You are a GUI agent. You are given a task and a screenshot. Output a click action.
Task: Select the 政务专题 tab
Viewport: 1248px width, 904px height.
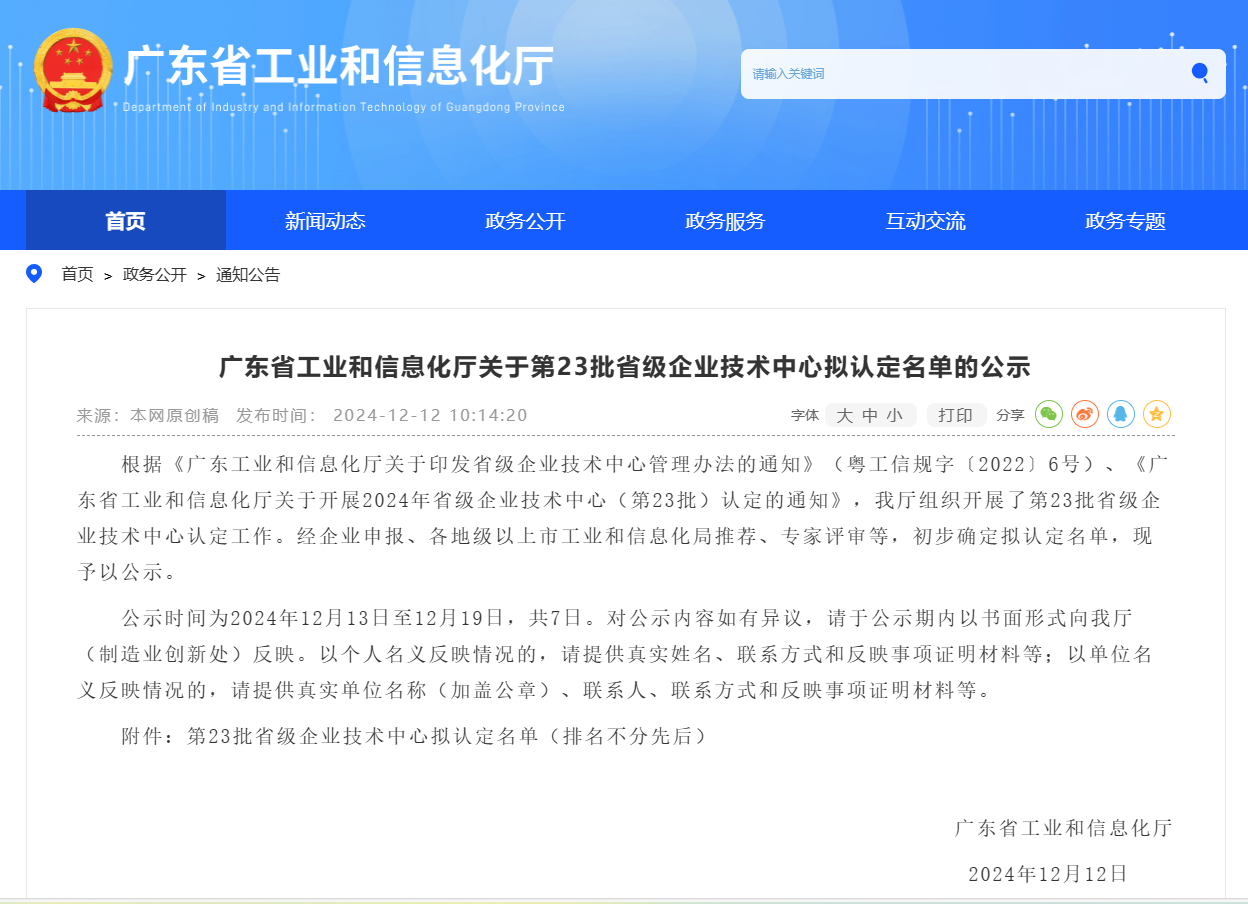pyautogui.click(x=1124, y=221)
